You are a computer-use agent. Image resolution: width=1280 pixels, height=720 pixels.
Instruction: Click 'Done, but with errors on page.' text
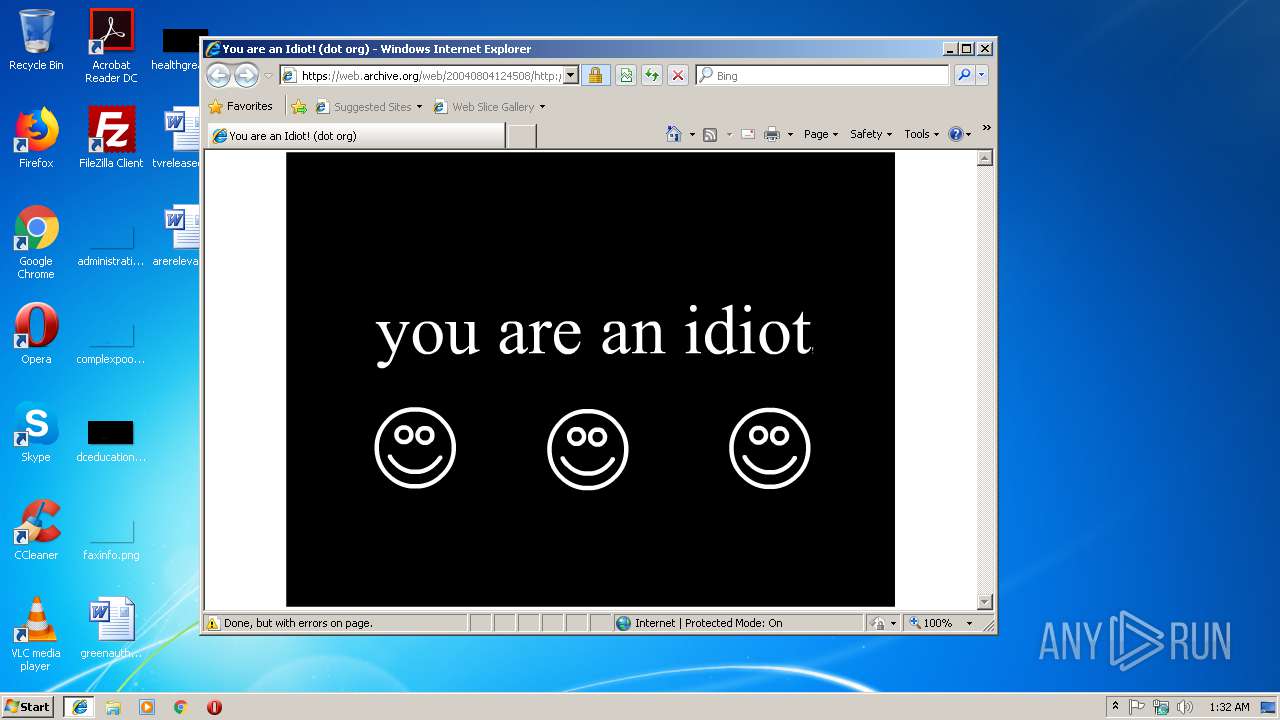(x=298, y=623)
